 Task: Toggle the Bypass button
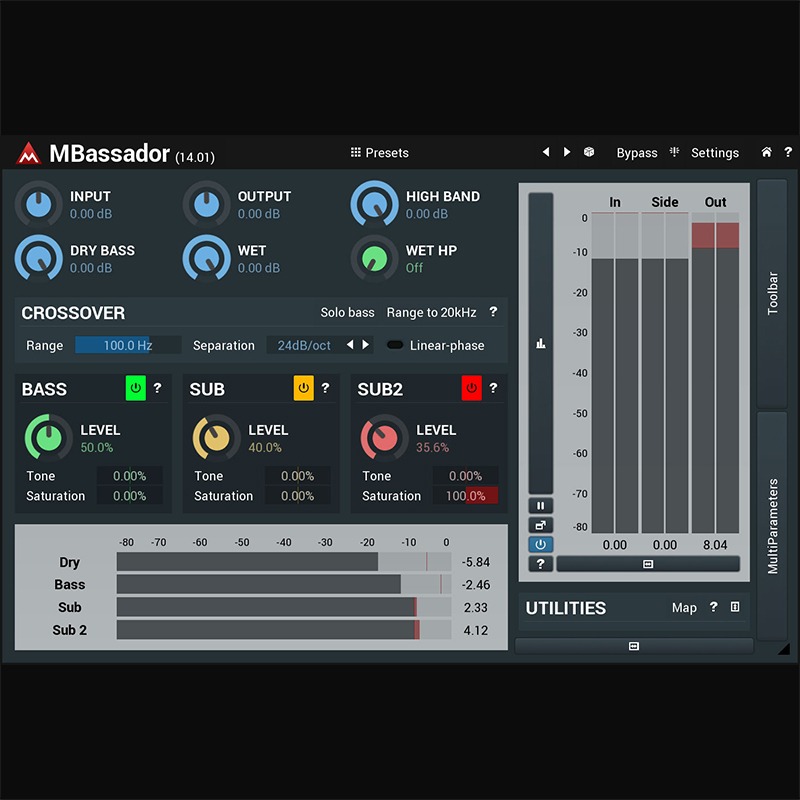click(x=637, y=153)
